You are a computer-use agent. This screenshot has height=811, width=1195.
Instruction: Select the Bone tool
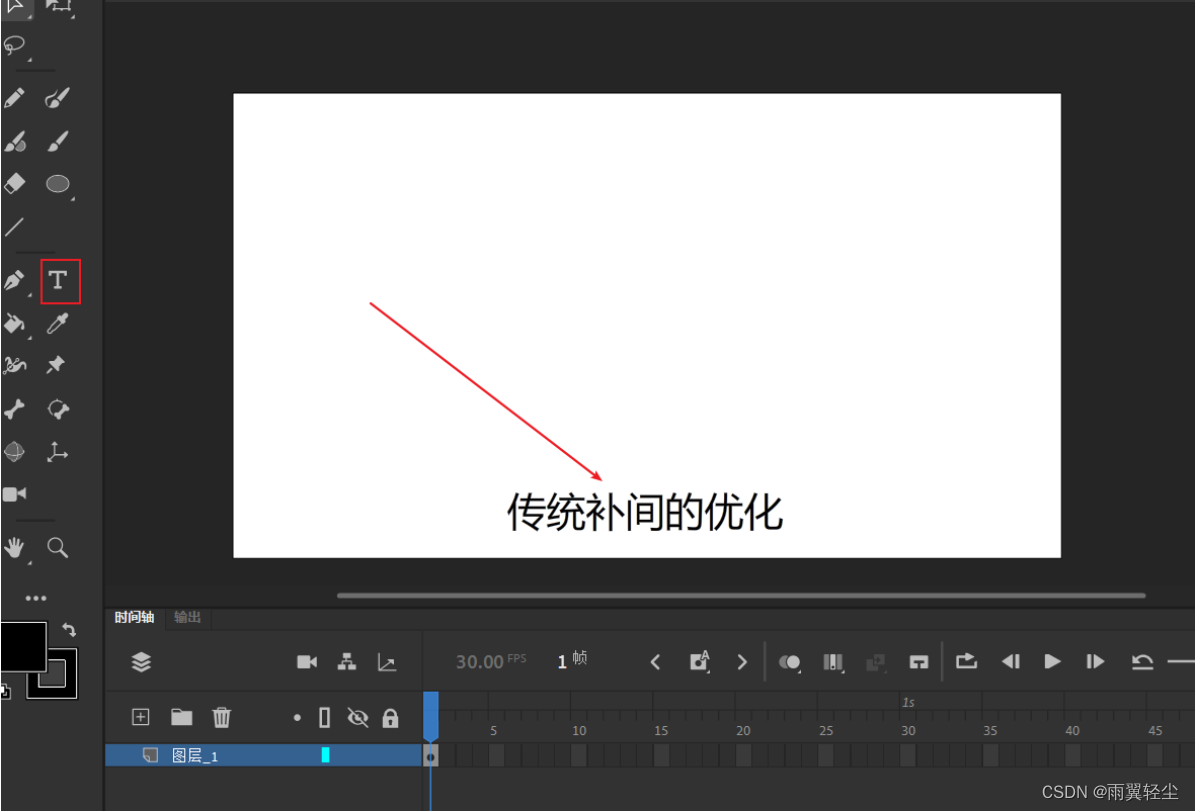(x=16, y=409)
